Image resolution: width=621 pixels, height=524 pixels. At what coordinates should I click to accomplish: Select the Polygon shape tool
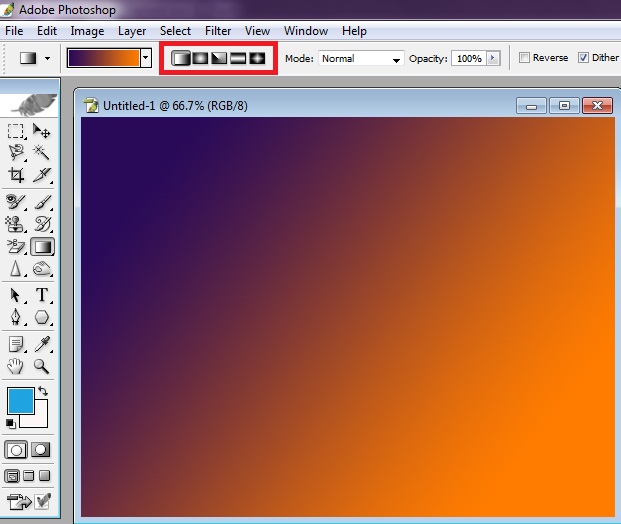[42, 317]
